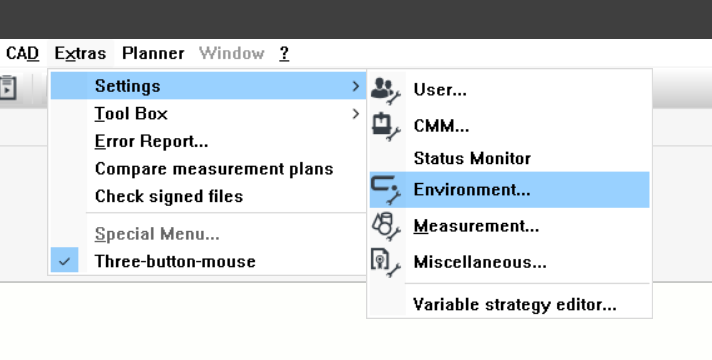This screenshot has height=360, width=712.
Task: Click the run-list toolbar icon under CAD
Action: point(8,88)
